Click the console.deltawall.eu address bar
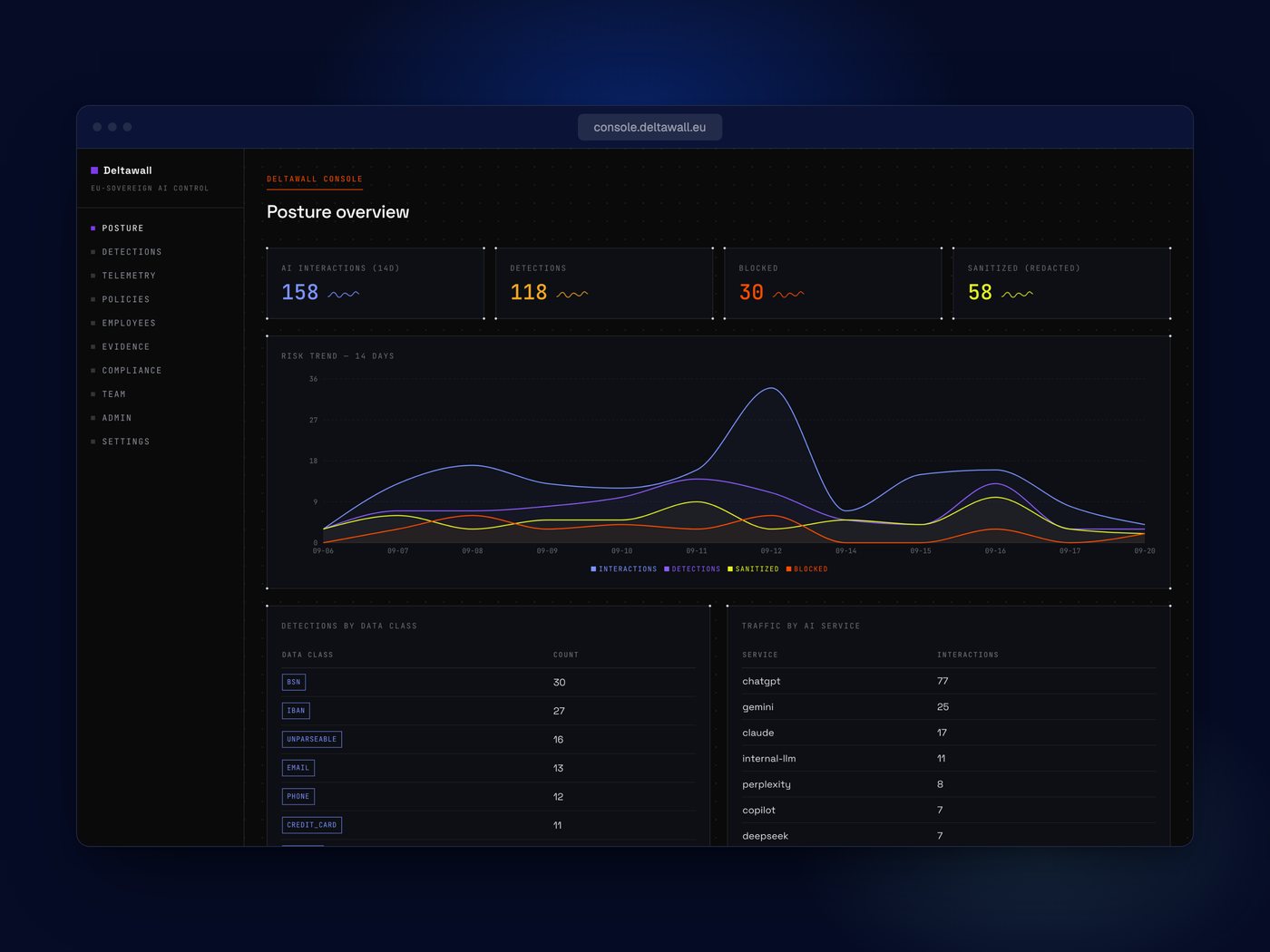This screenshot has width=1270, height=952. click(650, 127)
